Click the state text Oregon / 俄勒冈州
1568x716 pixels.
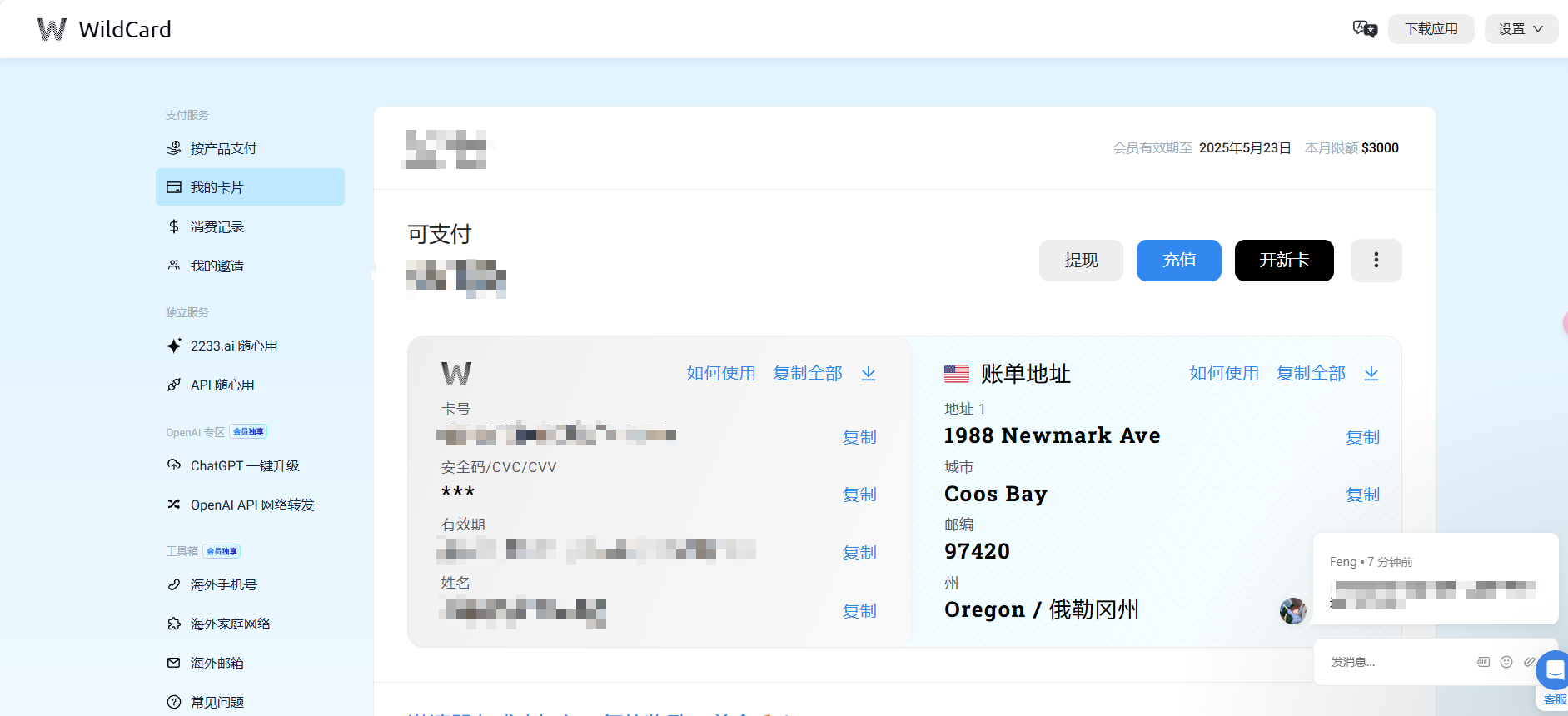1042,609
